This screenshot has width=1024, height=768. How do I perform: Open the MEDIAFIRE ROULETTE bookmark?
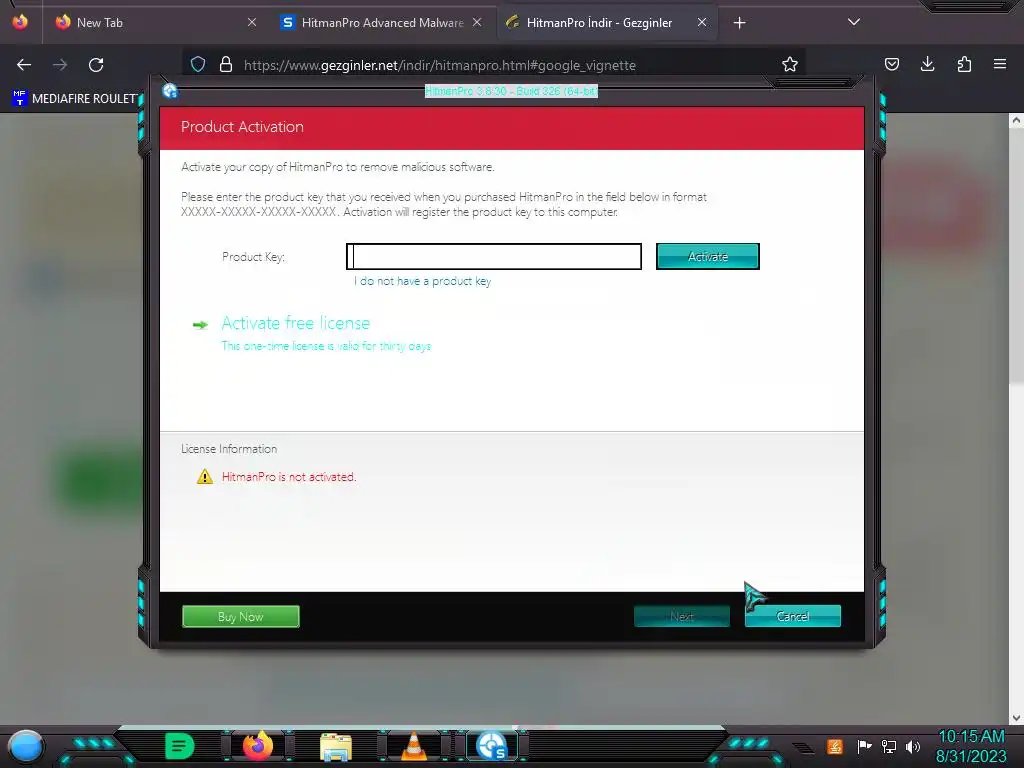(x=76, y=99)
